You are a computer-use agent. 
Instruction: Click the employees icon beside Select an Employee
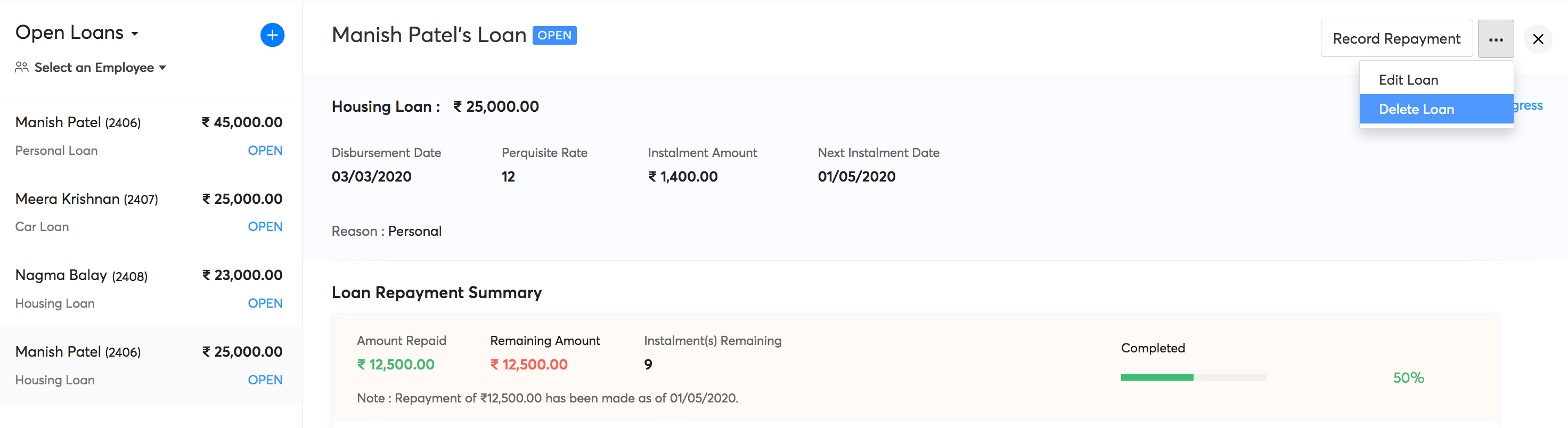pyautogui.click(x=22, y=68)
